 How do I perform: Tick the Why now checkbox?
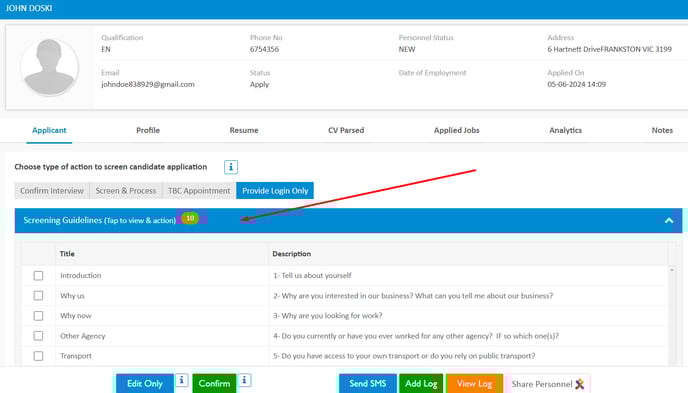click(x=38, y=316)
